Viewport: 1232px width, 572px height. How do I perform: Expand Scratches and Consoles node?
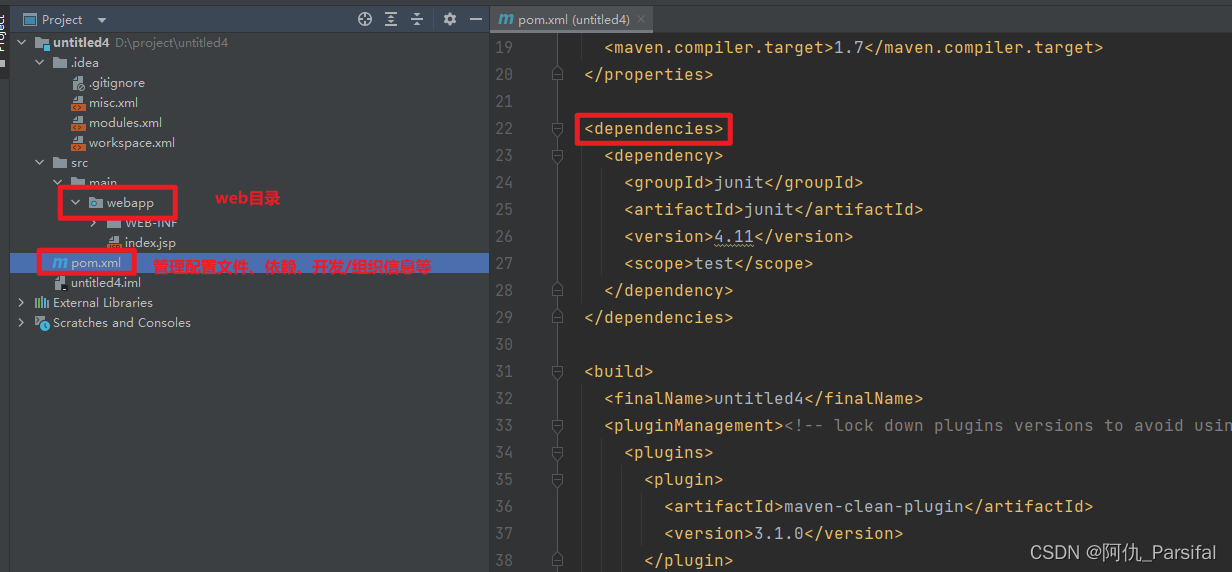tap(22, 323)
